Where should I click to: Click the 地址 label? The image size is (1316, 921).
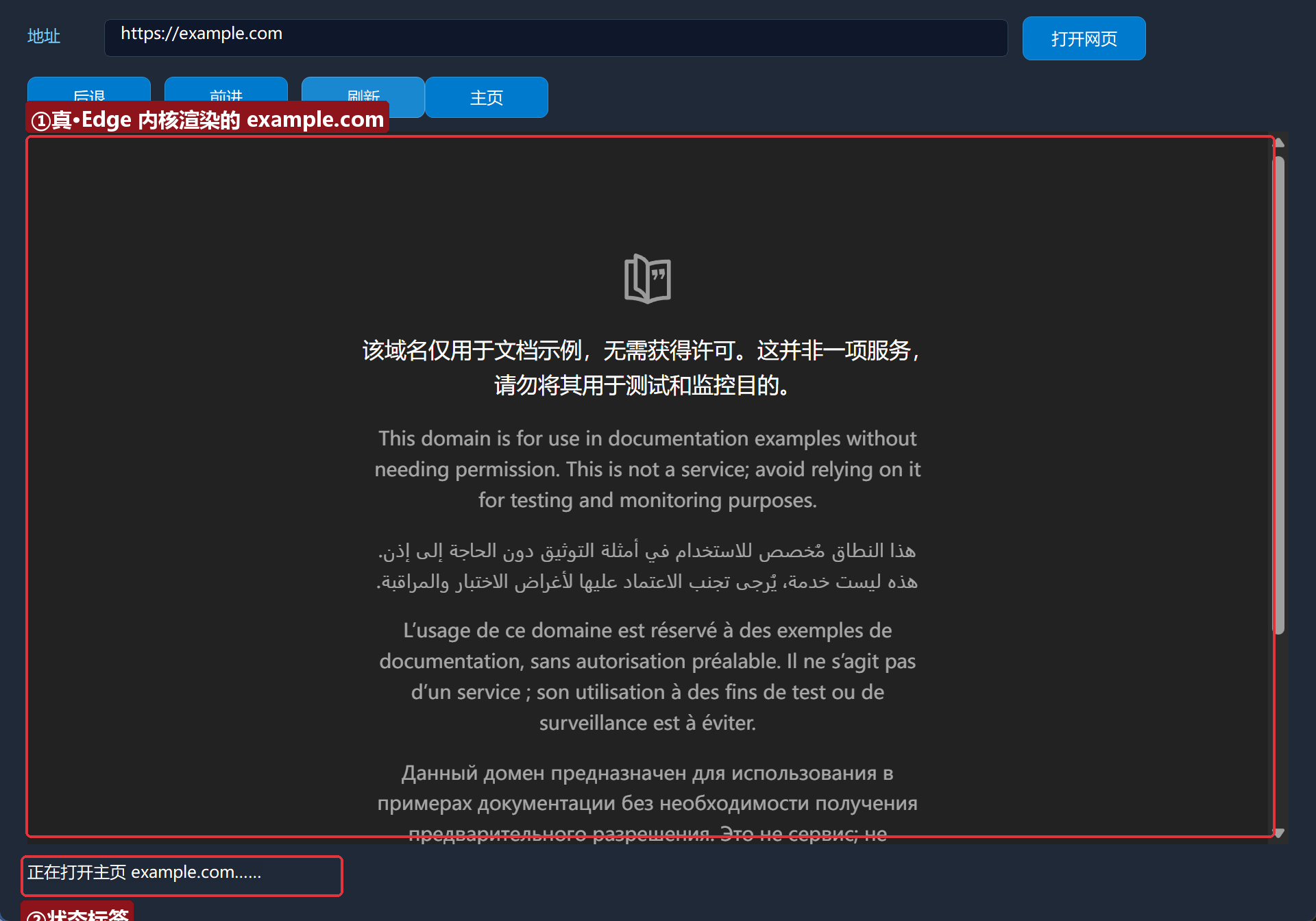[44, 36]
